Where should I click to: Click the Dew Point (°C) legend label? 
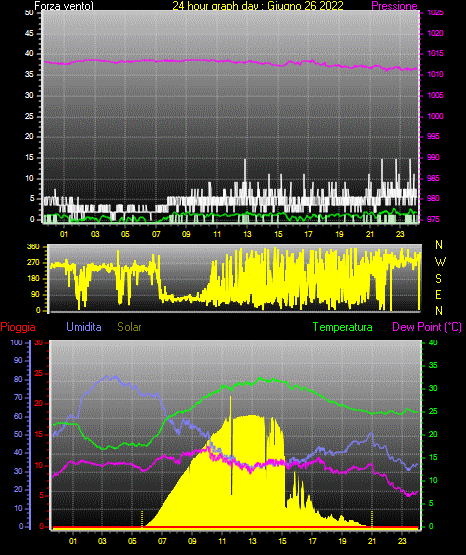427,327
